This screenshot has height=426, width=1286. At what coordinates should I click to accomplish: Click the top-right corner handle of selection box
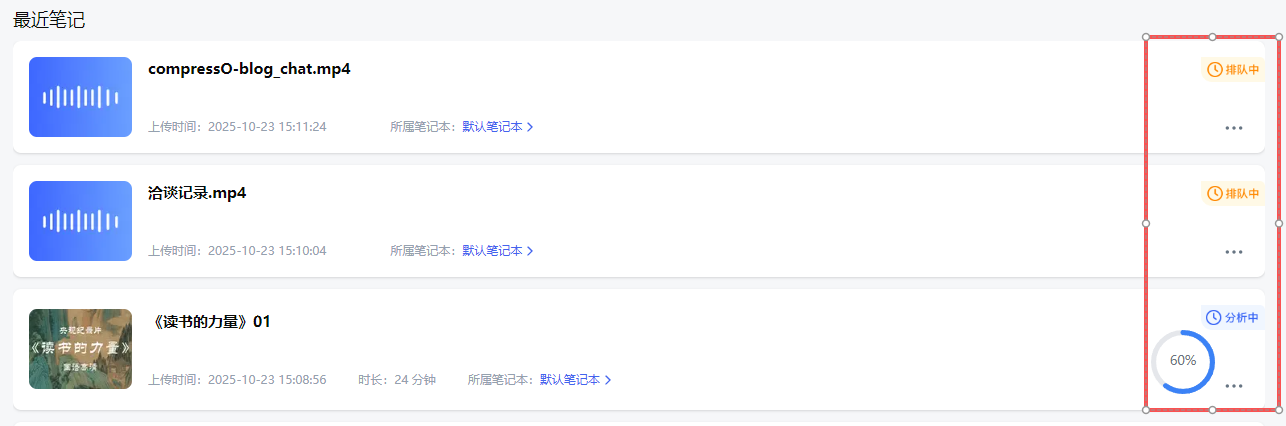click(1279, 37)
